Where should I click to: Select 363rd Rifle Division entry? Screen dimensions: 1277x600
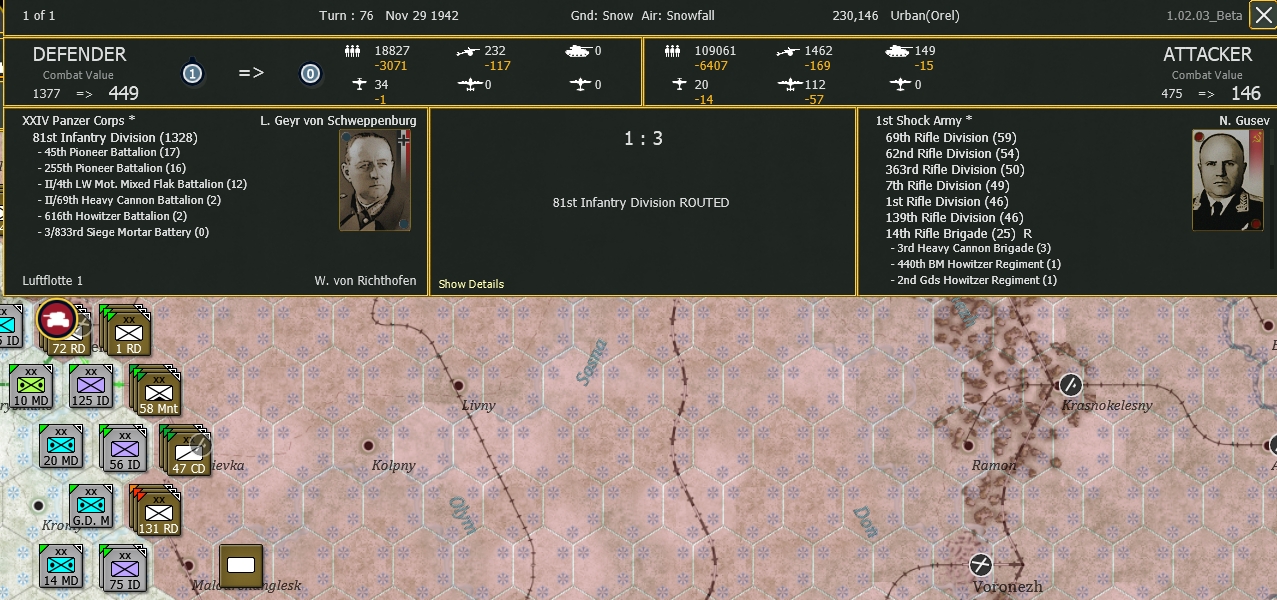(955, 170)
